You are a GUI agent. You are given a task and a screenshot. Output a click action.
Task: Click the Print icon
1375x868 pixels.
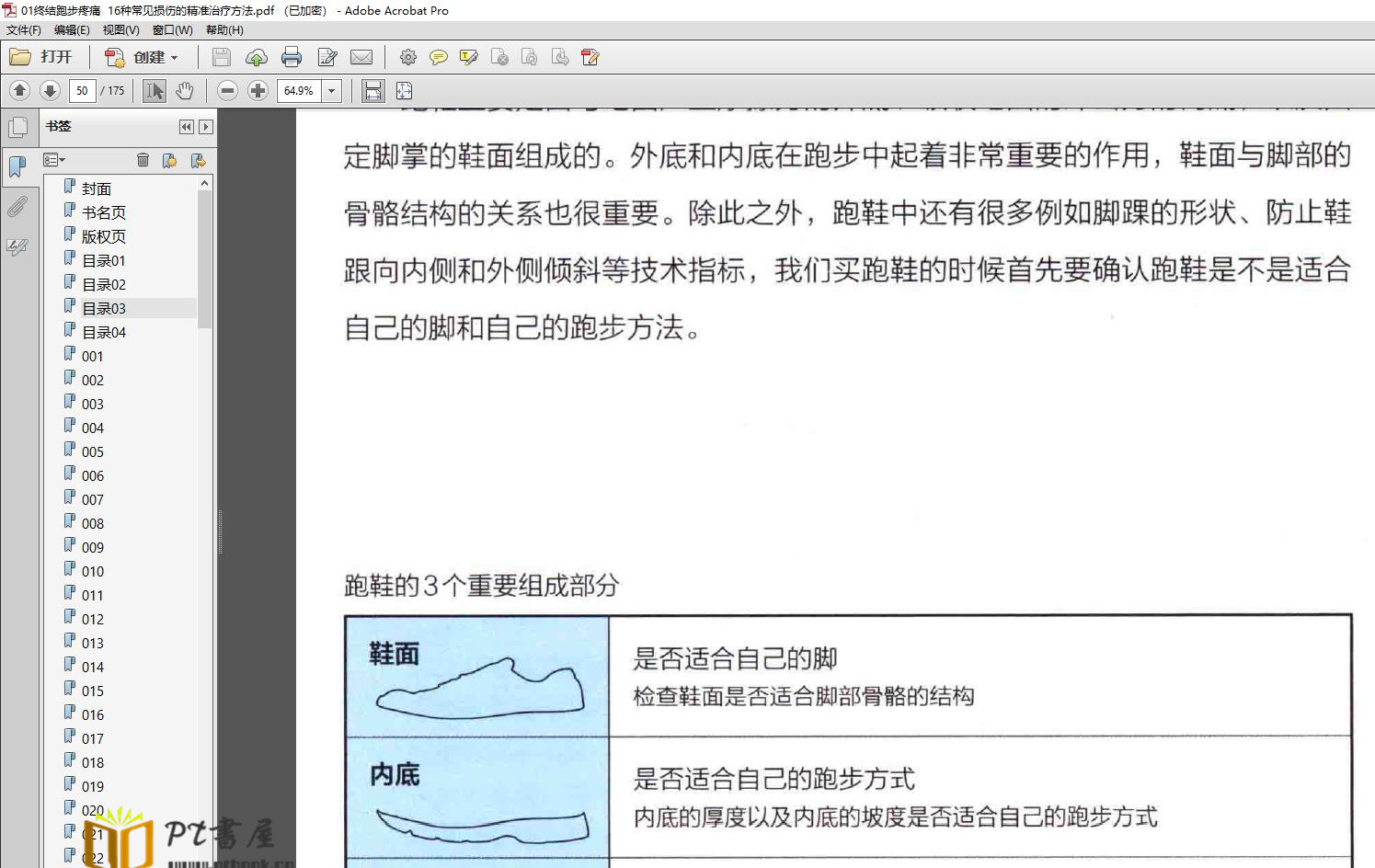(x=292, y=57)
